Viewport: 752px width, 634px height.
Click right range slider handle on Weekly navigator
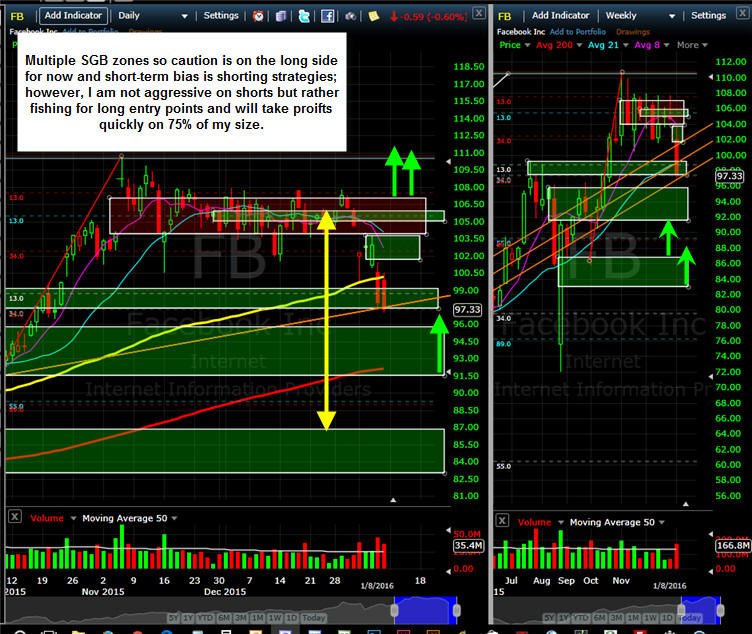pos(720,610)
